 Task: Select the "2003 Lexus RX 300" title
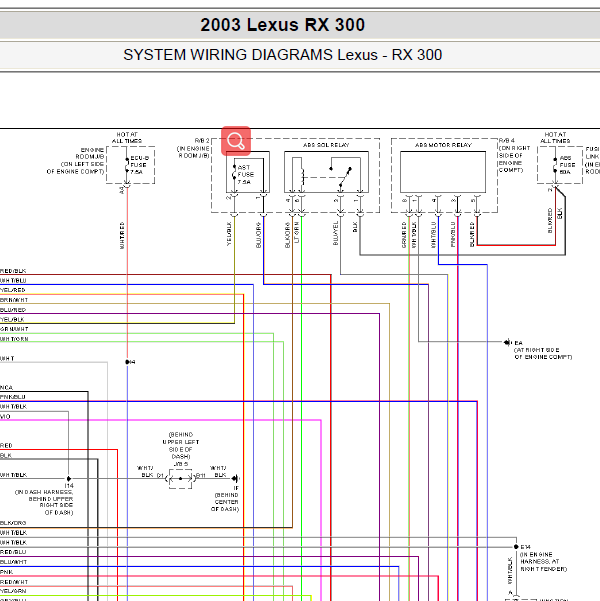[x=283, y=25]
